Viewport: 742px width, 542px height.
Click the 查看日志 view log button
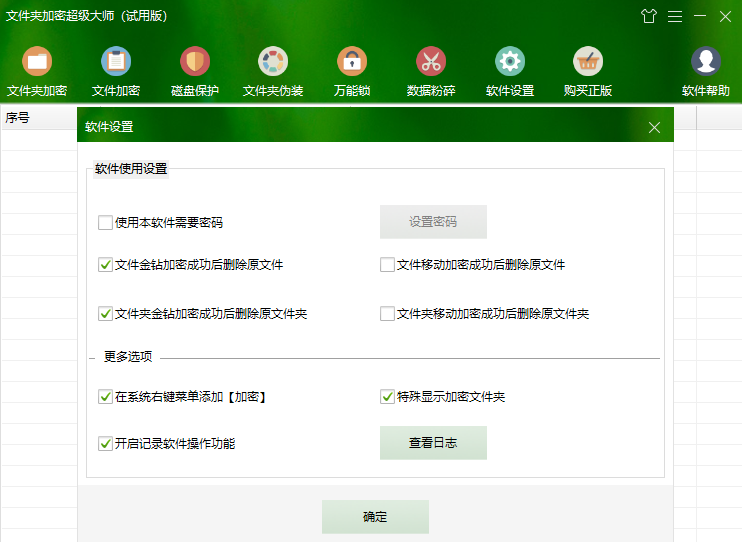pyautogui.click(x=433, y=443)
